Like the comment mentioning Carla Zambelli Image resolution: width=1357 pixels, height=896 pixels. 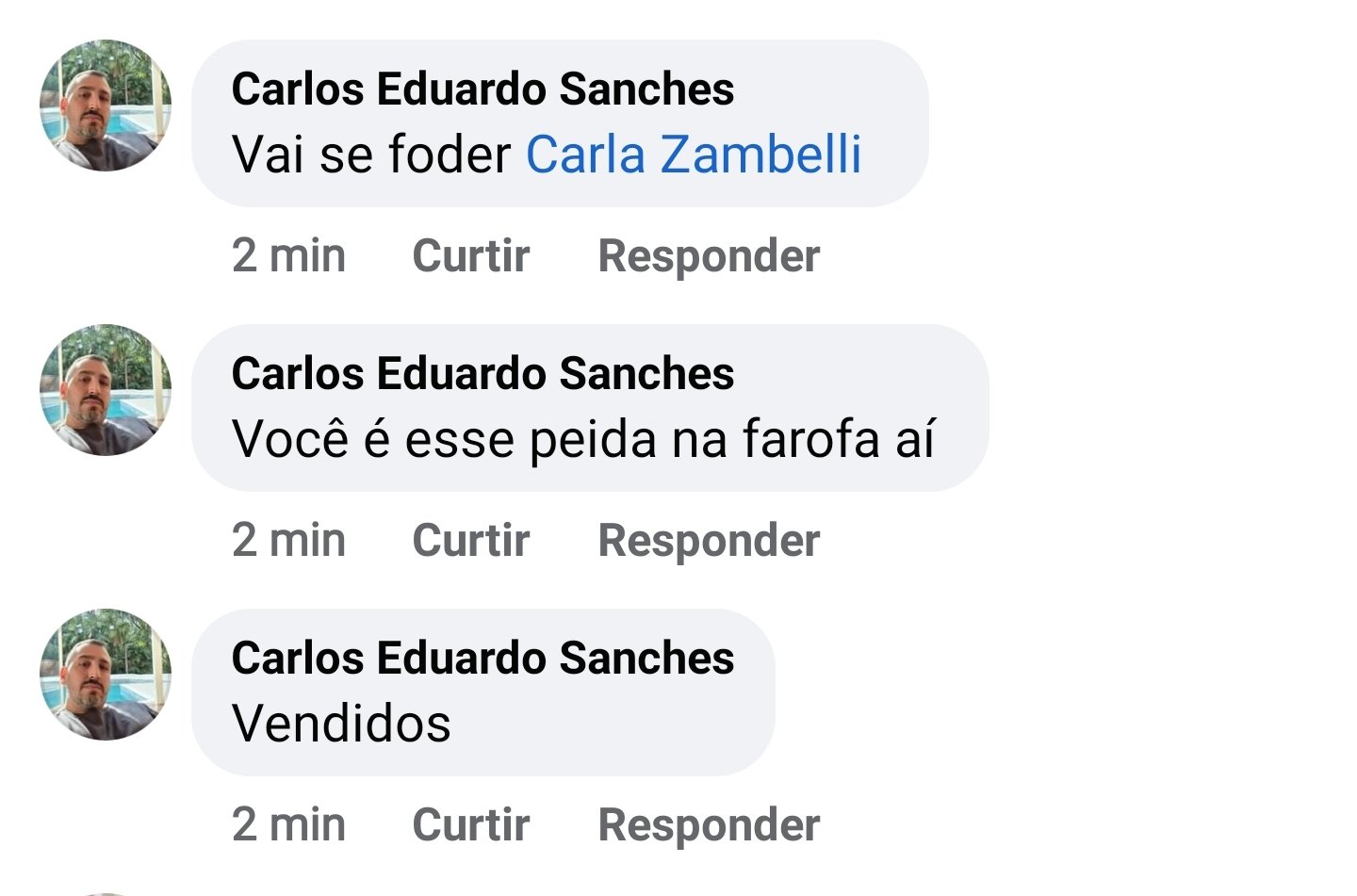(x=471, y=256)
